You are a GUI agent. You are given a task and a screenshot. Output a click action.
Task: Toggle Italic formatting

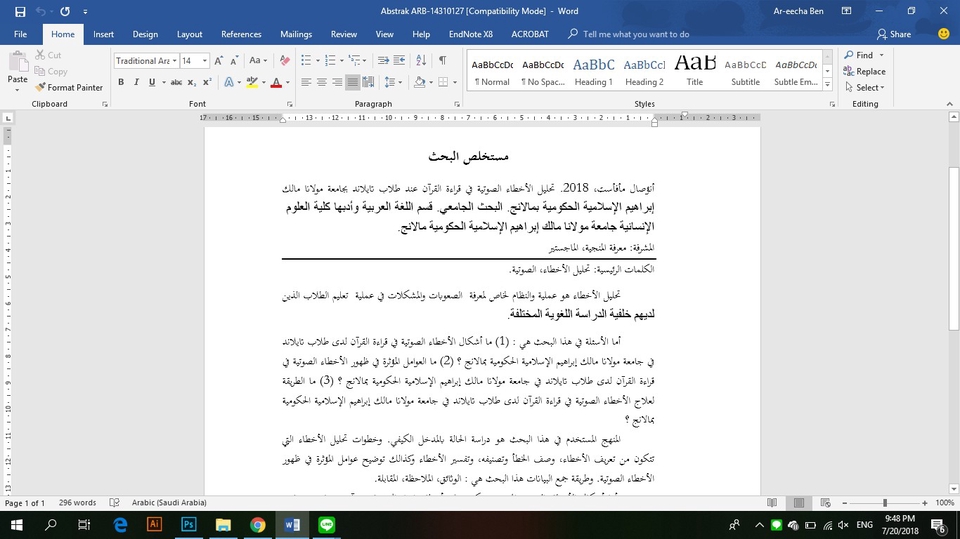point(136,82)
